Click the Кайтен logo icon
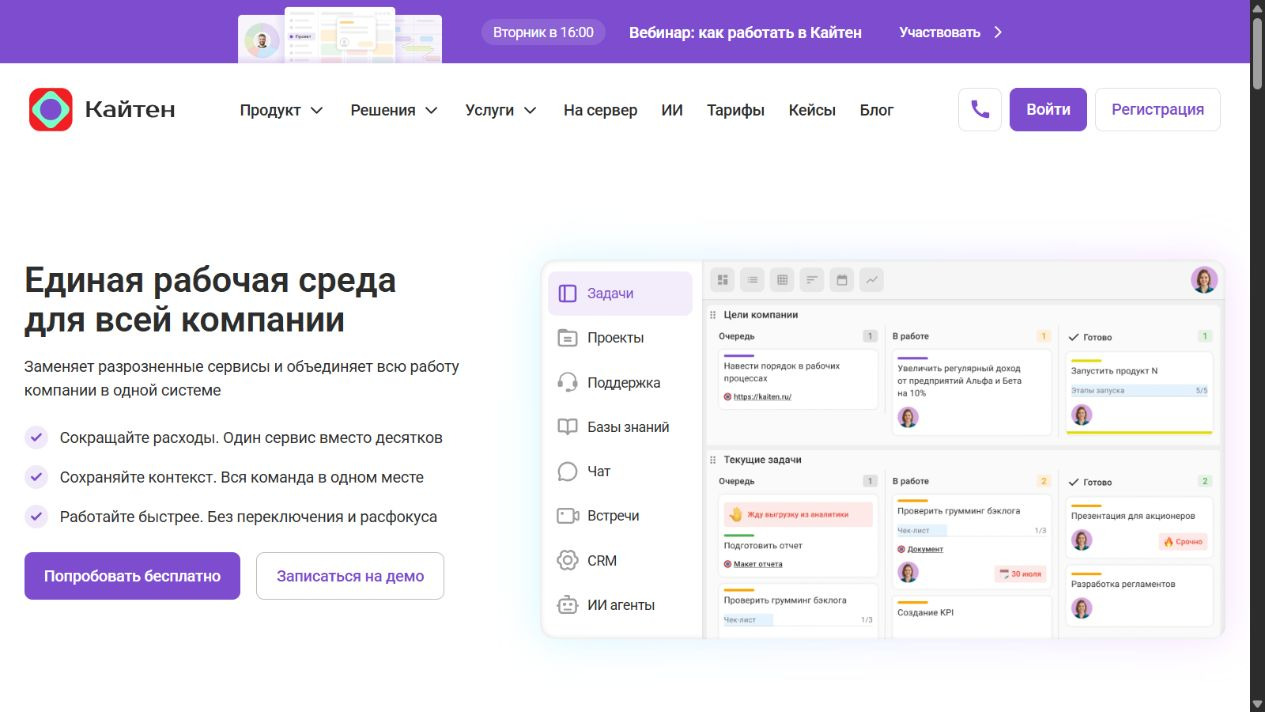 point(51,110)
